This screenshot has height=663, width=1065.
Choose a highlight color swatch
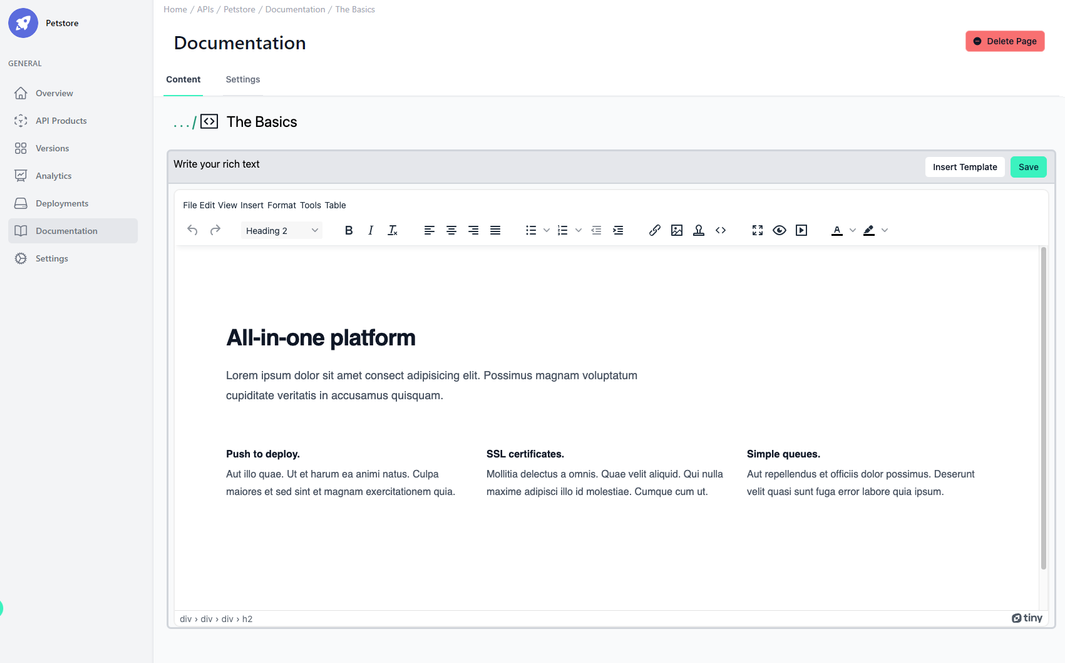point(869,230)
